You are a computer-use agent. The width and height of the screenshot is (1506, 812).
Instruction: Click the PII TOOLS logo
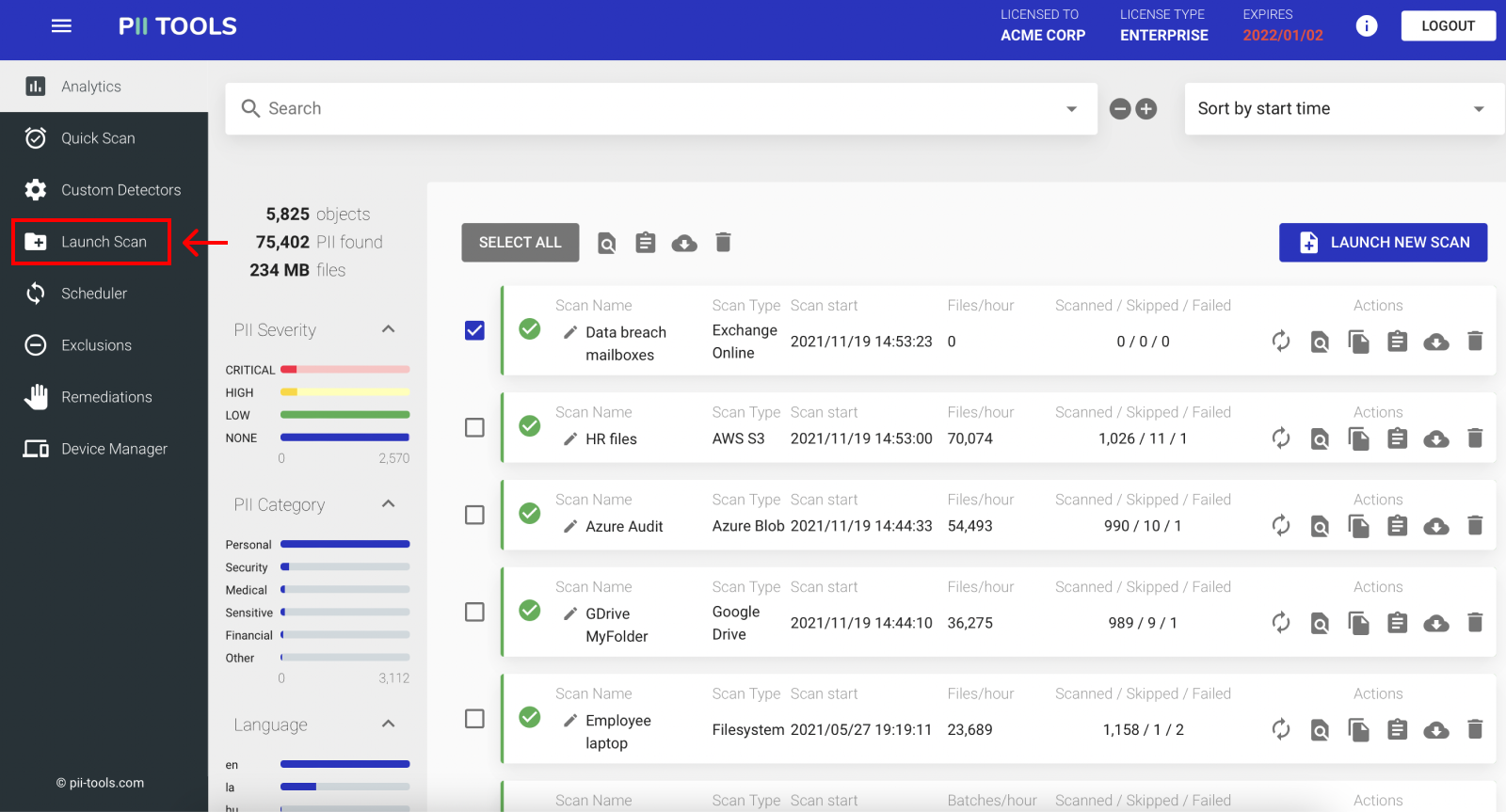[177, 26]
